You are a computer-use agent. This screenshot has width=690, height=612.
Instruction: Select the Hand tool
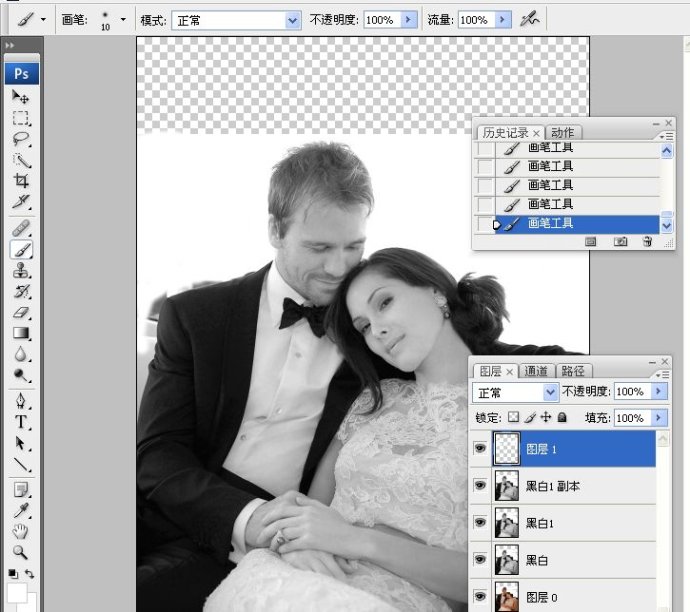20,531
